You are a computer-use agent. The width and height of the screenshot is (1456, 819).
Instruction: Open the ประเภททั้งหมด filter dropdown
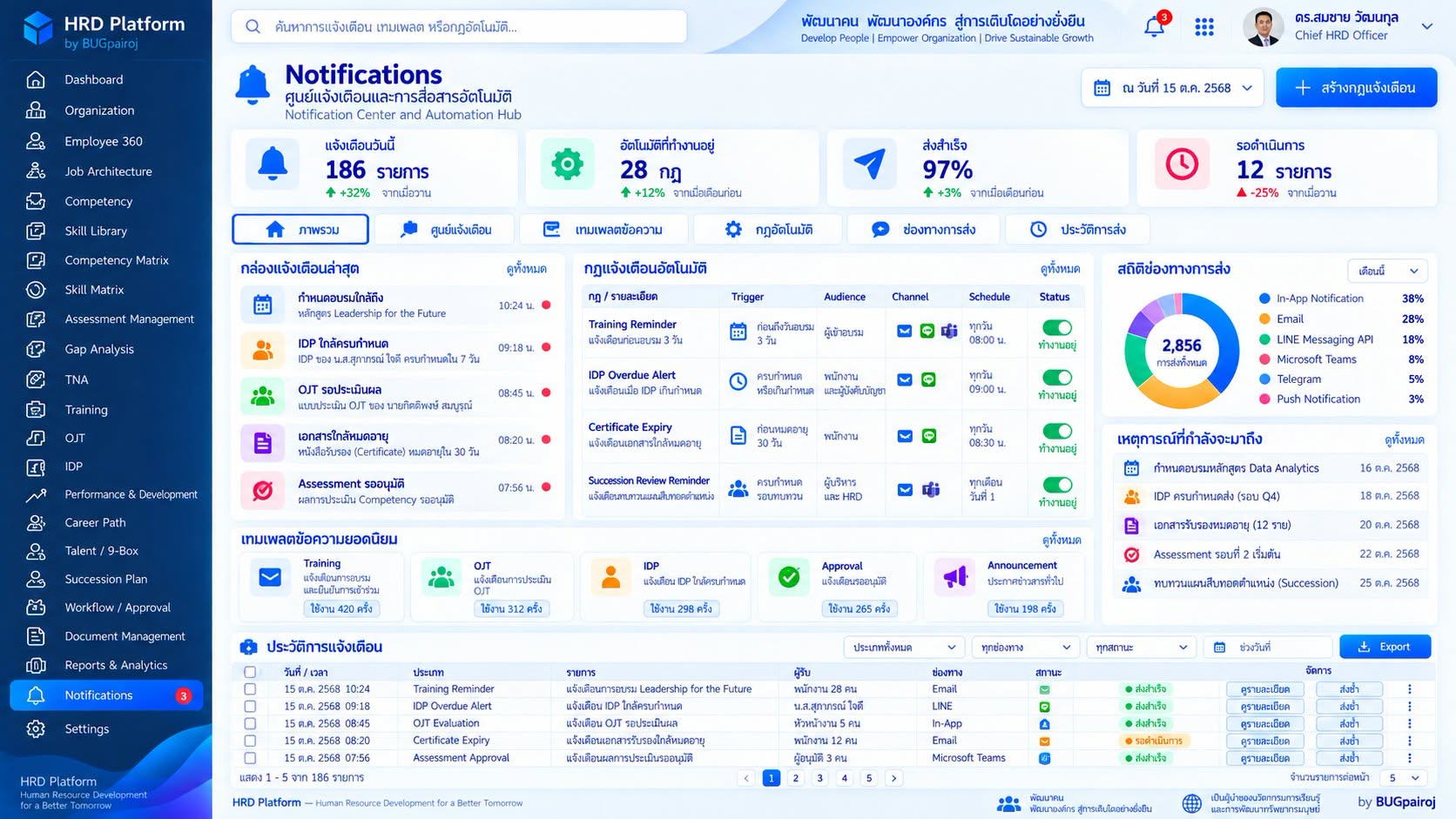coord(904,648)
